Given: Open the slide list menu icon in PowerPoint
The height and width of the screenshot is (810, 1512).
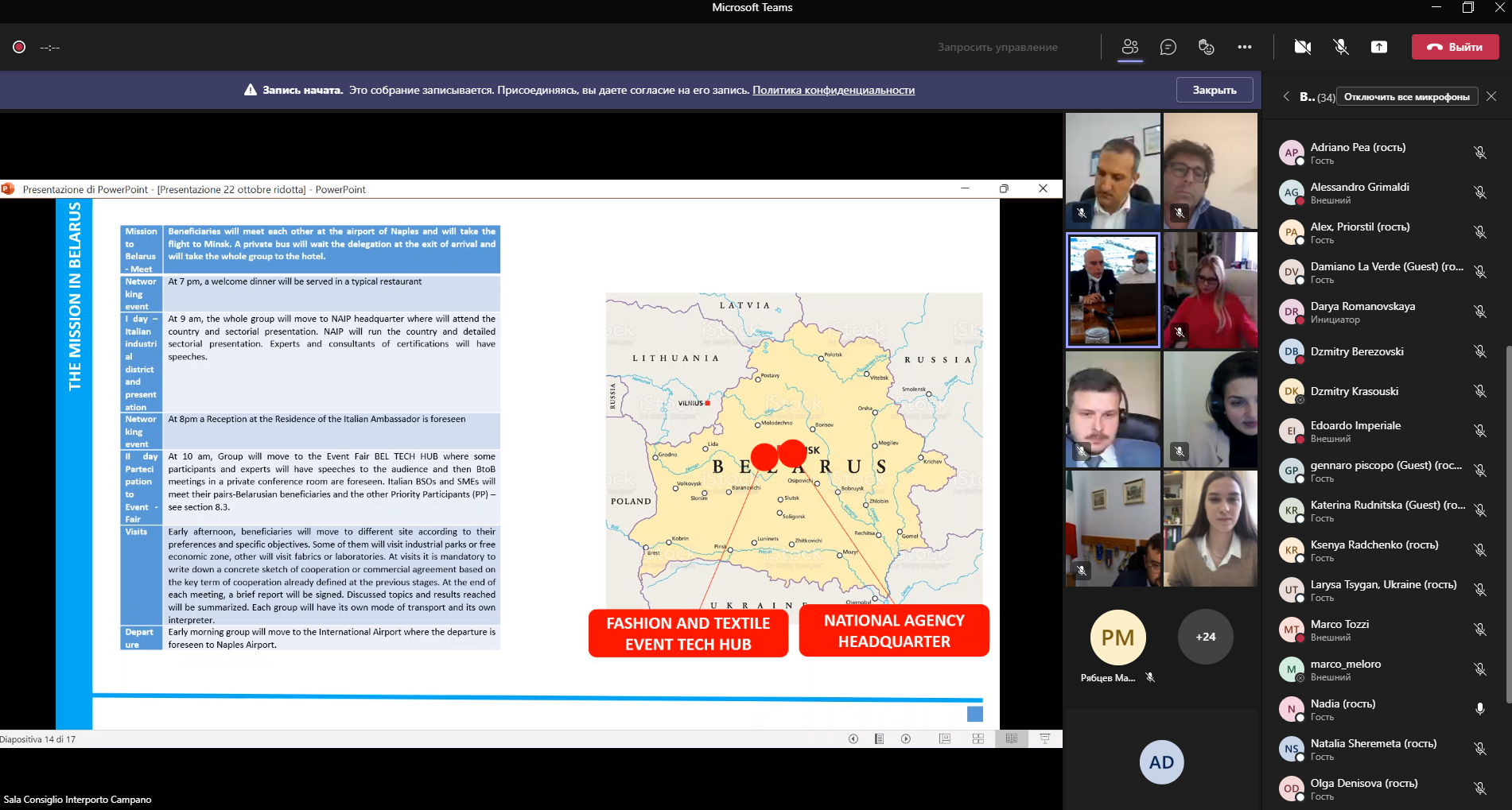Looking at the screenshot, I should tap(879, 738).
